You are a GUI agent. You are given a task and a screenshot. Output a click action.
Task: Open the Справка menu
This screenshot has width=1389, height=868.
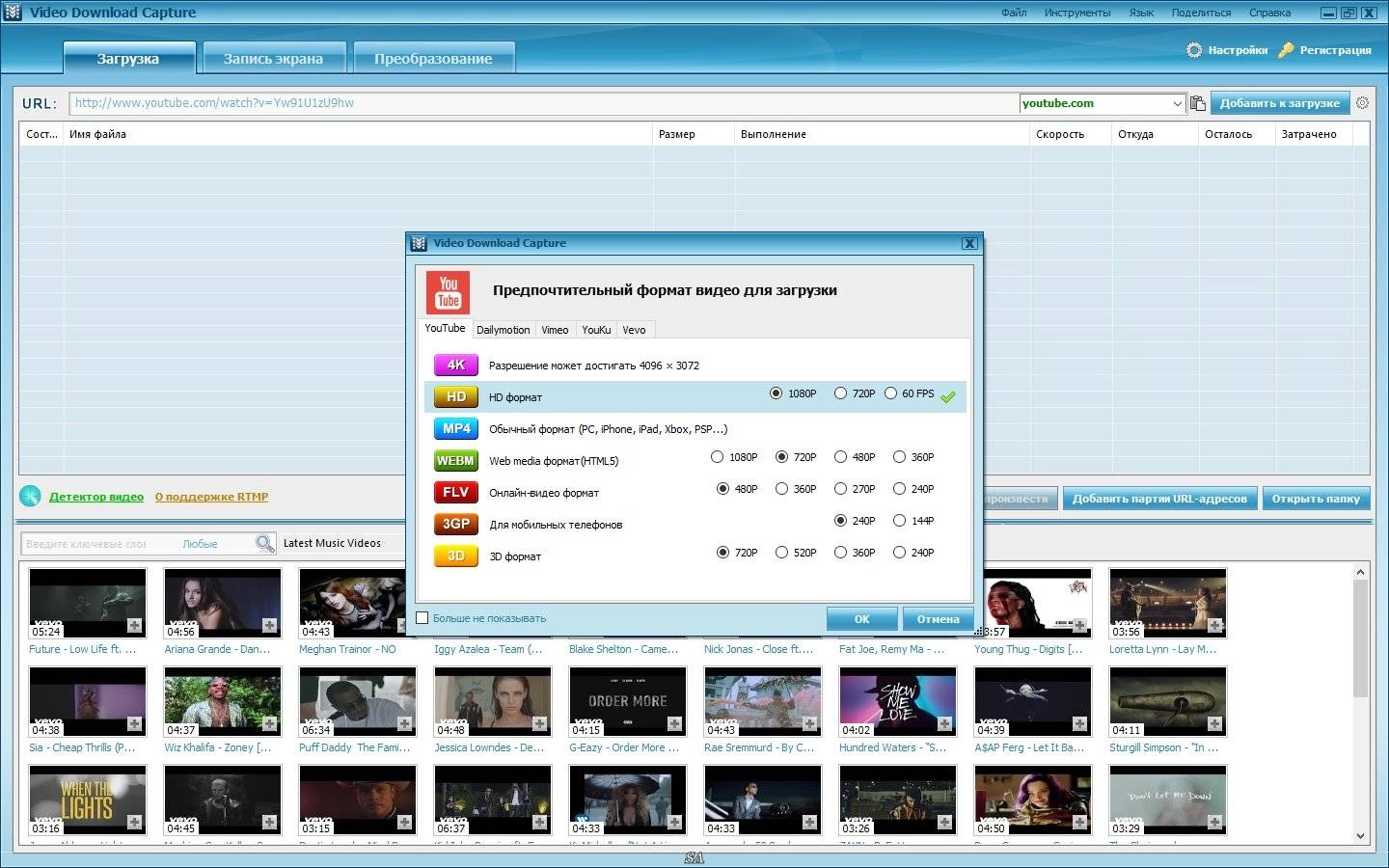(x=1269, y=13)
